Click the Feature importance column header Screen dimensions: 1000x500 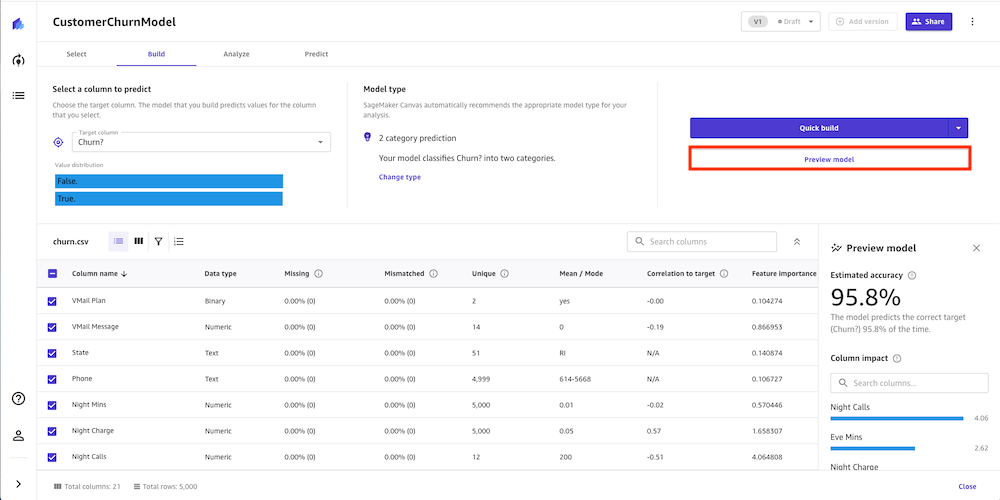click(x=784, y=274)
